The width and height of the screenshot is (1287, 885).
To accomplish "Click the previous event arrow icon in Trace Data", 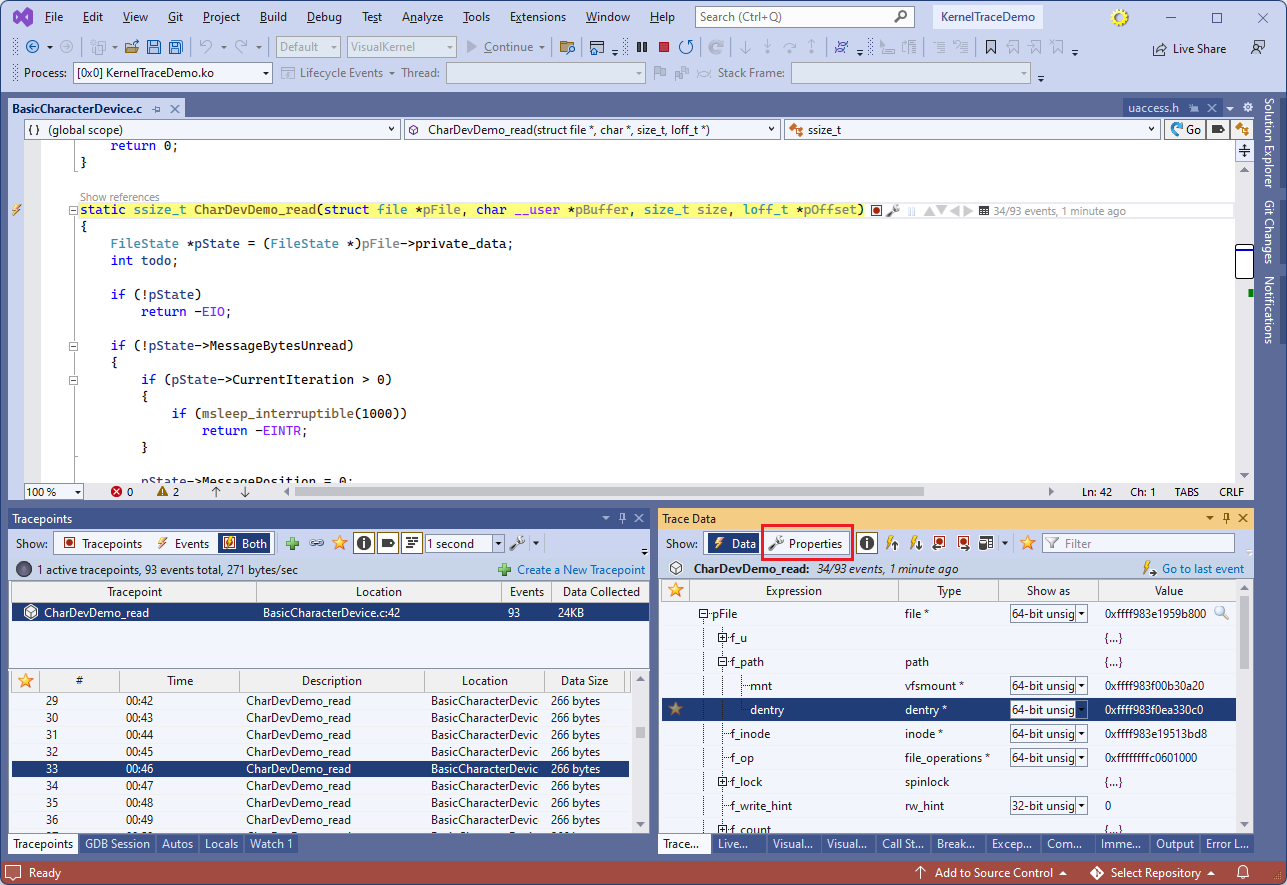I will [891, 543].
